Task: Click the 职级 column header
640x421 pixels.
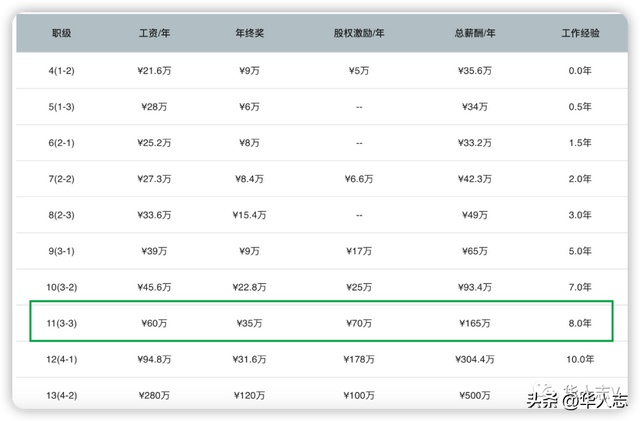Action: click(x=61, y=33)
